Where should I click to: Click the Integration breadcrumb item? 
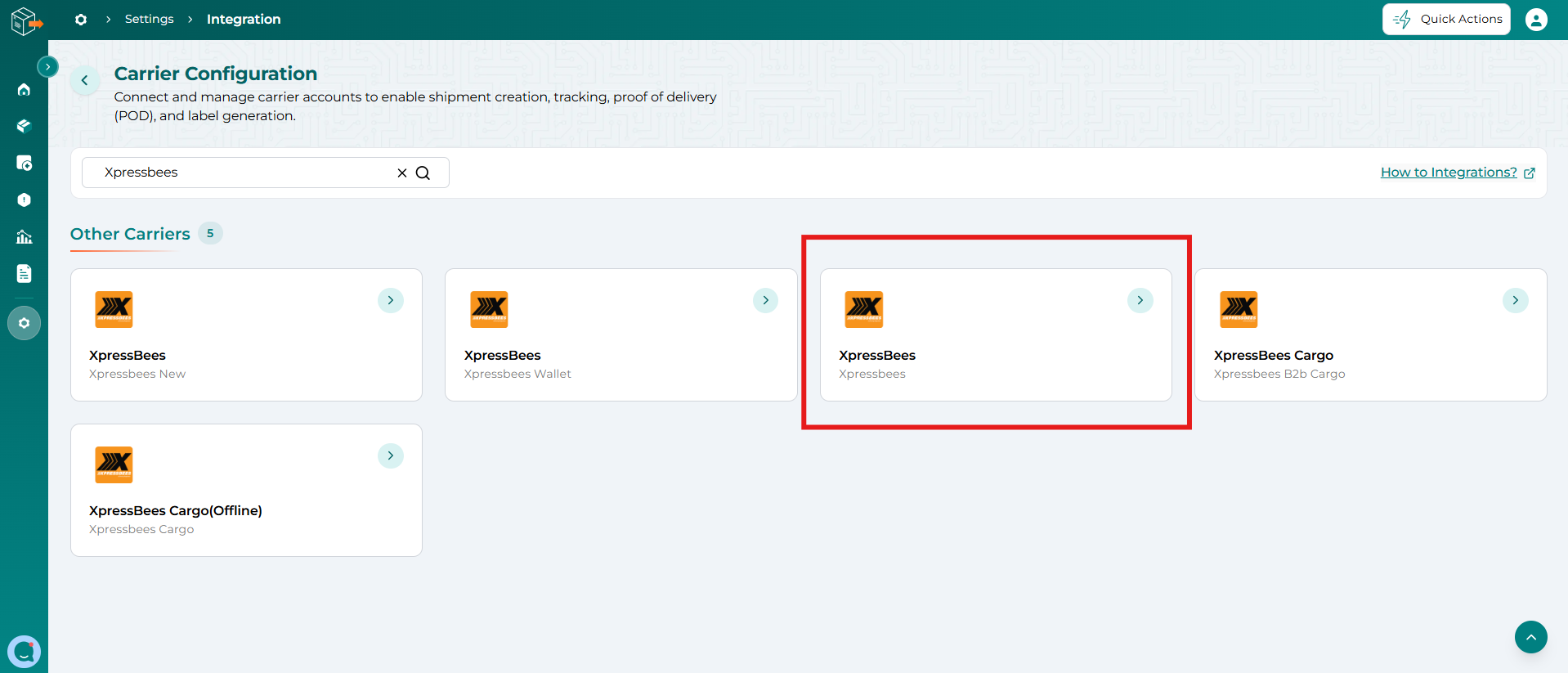pyautogui.click(x=244, y=19)
